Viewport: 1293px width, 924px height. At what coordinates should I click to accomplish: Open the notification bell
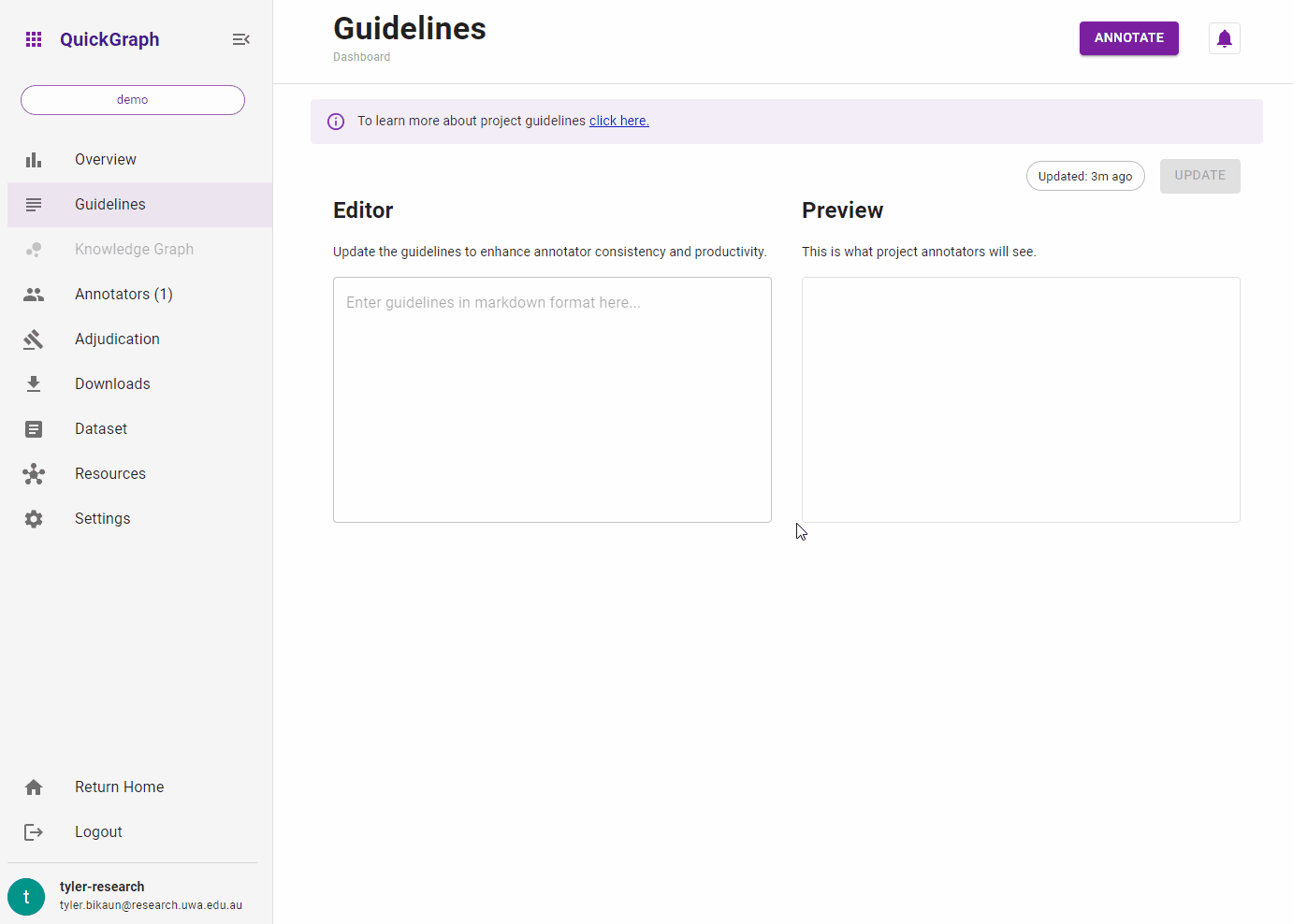coord(1224,38)
